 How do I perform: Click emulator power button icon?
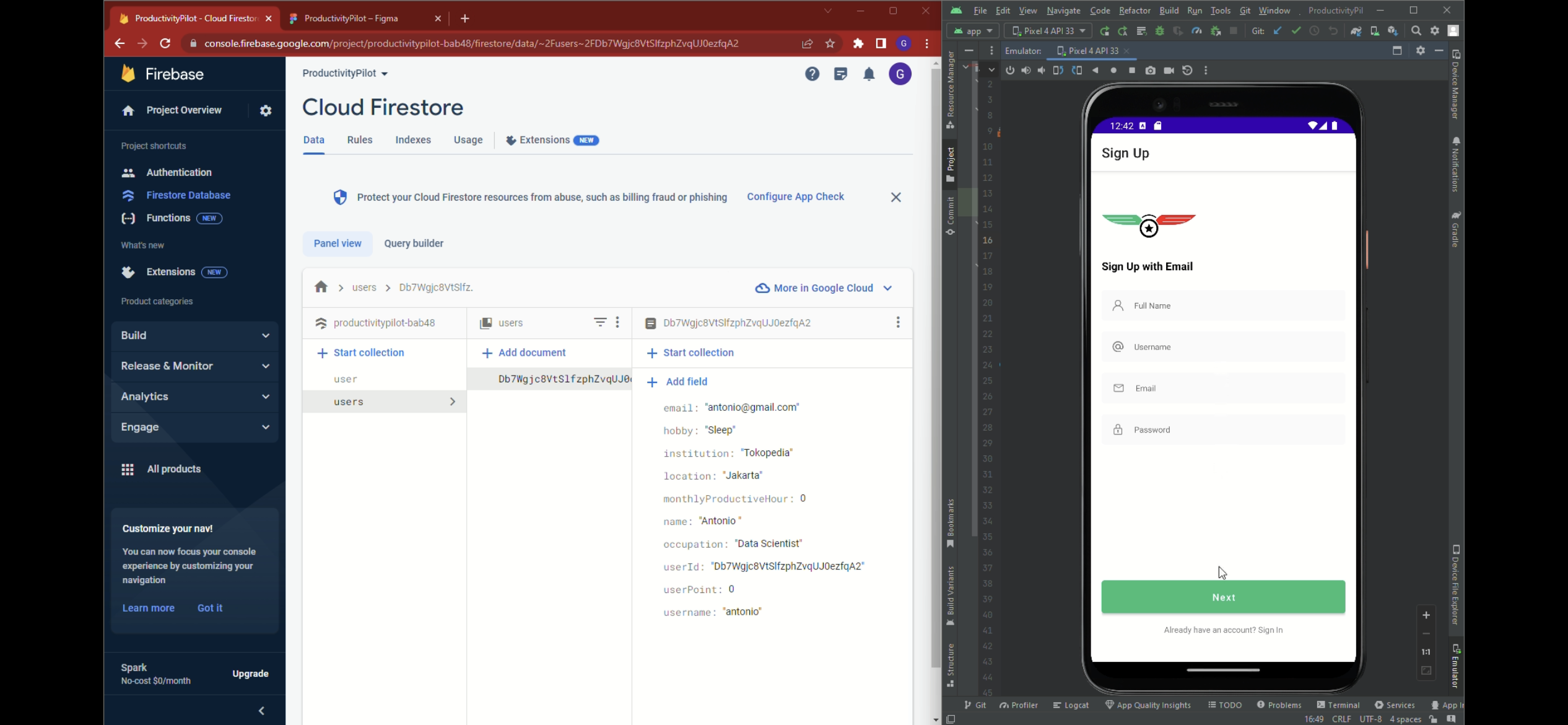click(1009, 71)
